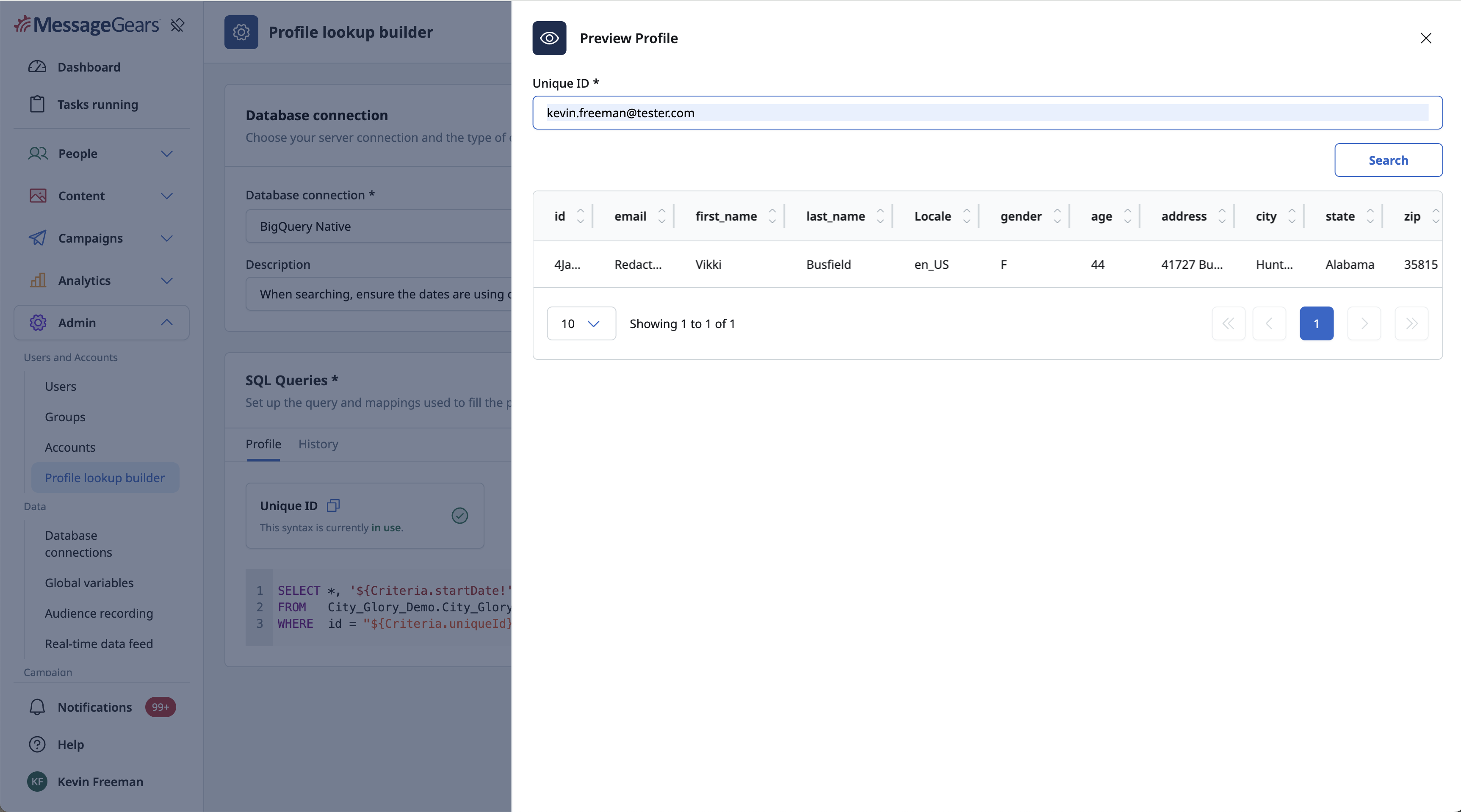Click the SQL query editor
1461x812 pixels.
[379, 607]
